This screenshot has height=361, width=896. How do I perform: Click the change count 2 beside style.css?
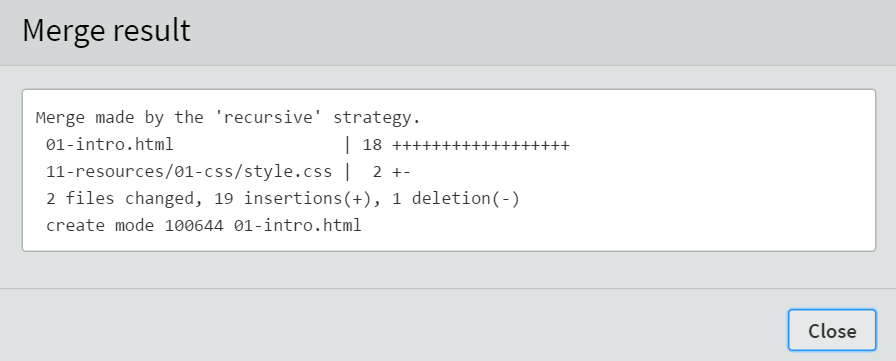377,172
